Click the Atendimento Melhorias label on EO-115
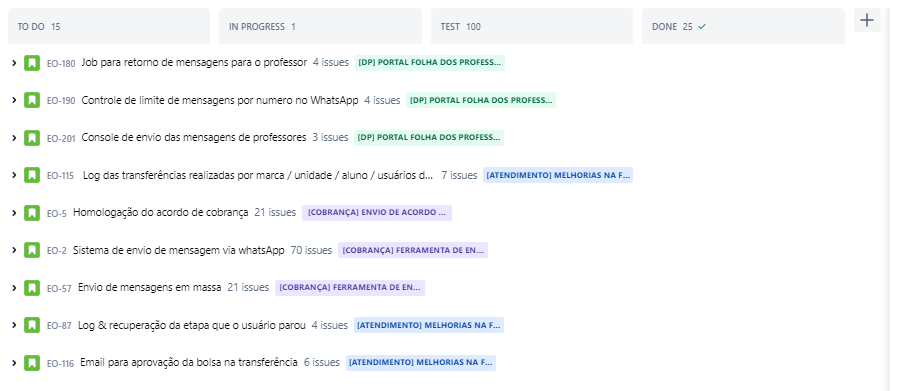 pyautogui.click(x=558, y=175)
